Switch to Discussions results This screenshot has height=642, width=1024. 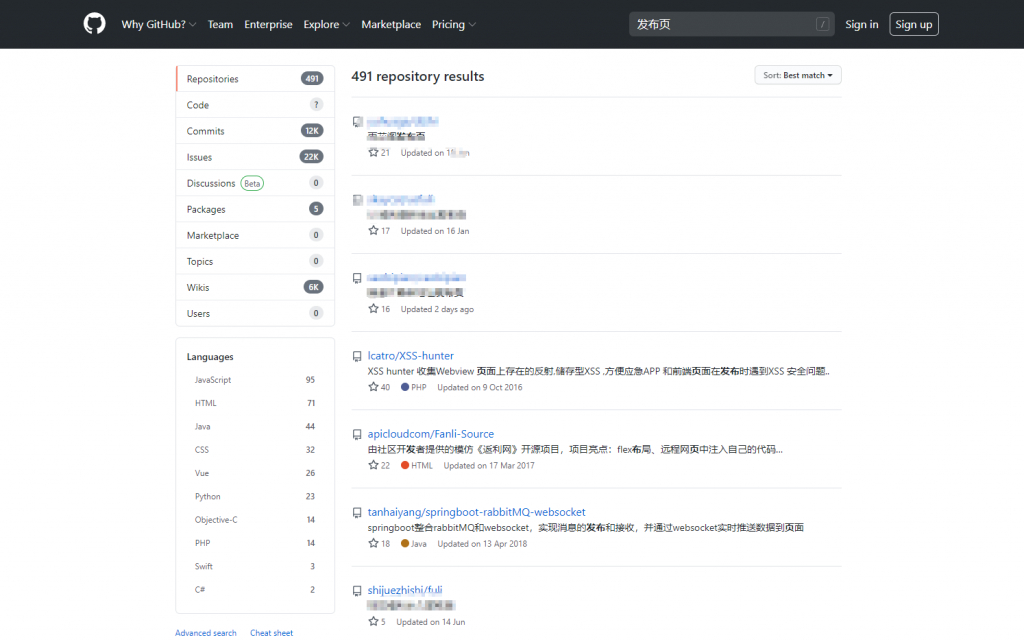[255, 183]
